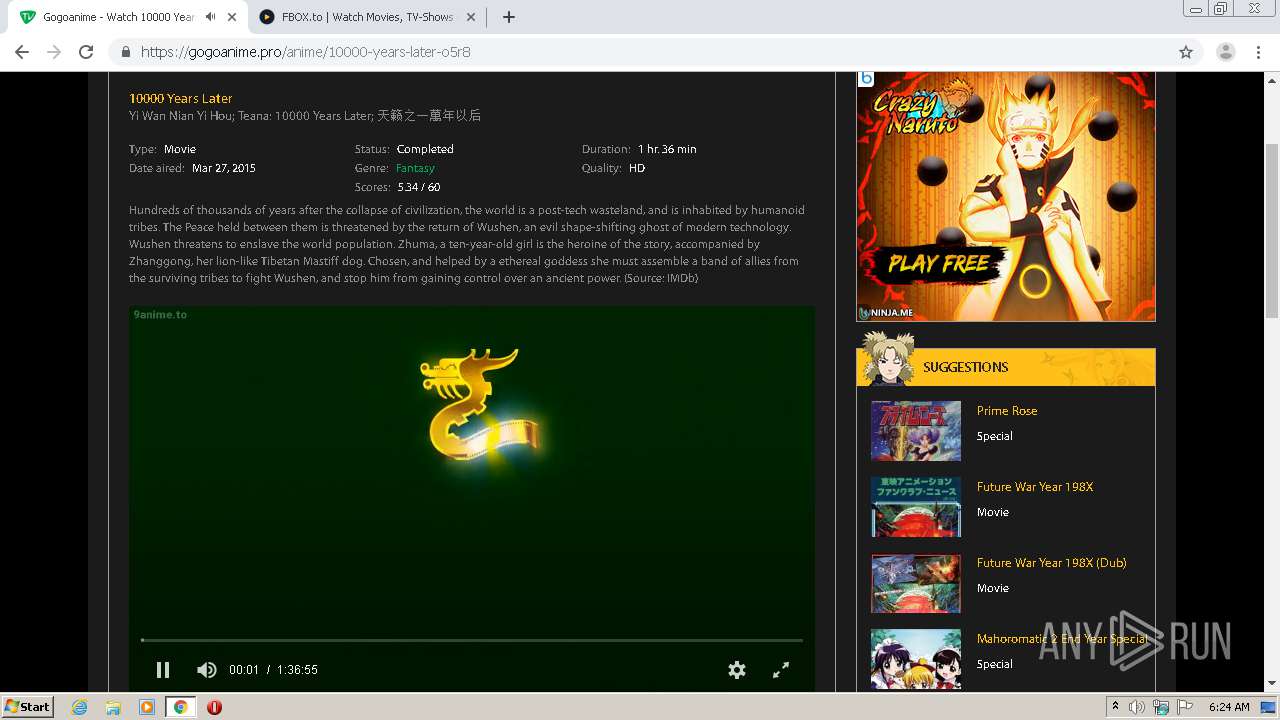Screen dimensions: 1280x720
Task: Click the page vertical scrollbar
Action: pos(1272,230)
